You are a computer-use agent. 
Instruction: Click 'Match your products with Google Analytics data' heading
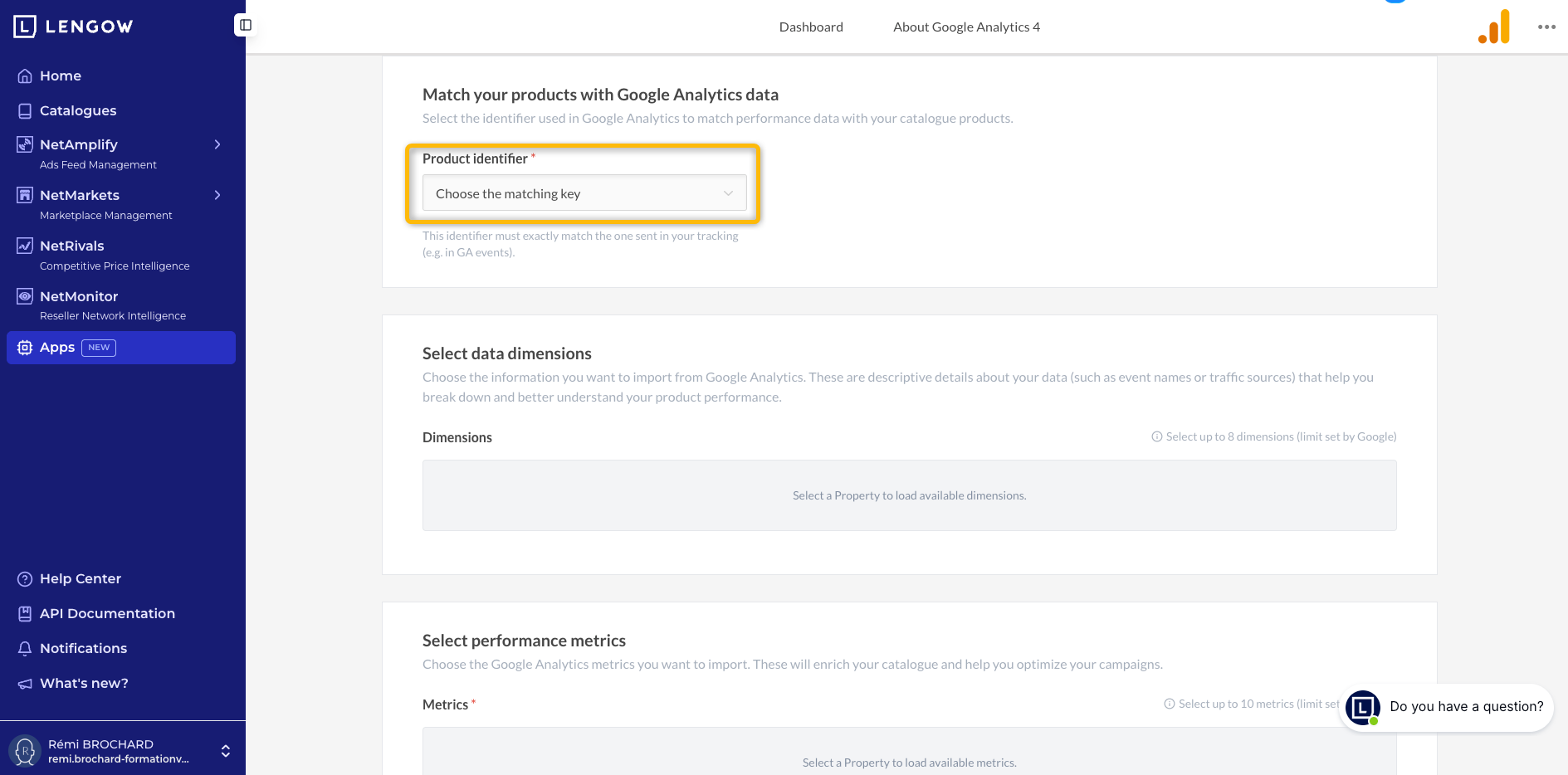click(600, 95)
